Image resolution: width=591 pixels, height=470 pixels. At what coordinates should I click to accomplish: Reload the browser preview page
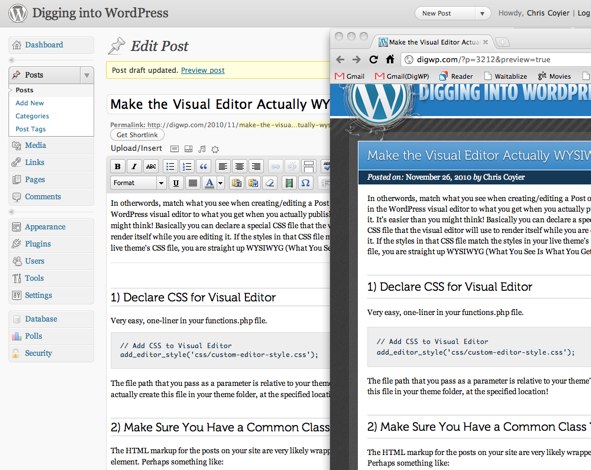pos(374,60)
